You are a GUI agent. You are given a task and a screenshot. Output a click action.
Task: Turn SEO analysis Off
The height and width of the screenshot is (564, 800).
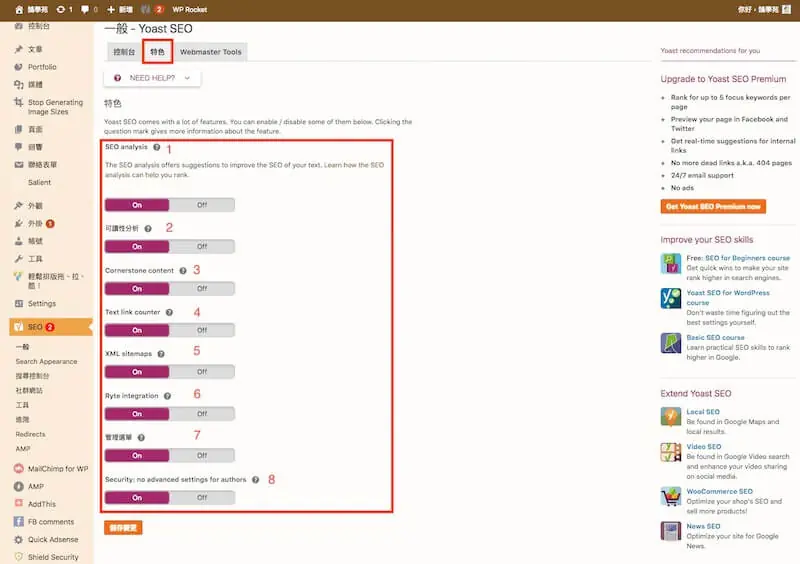[202, 205]
